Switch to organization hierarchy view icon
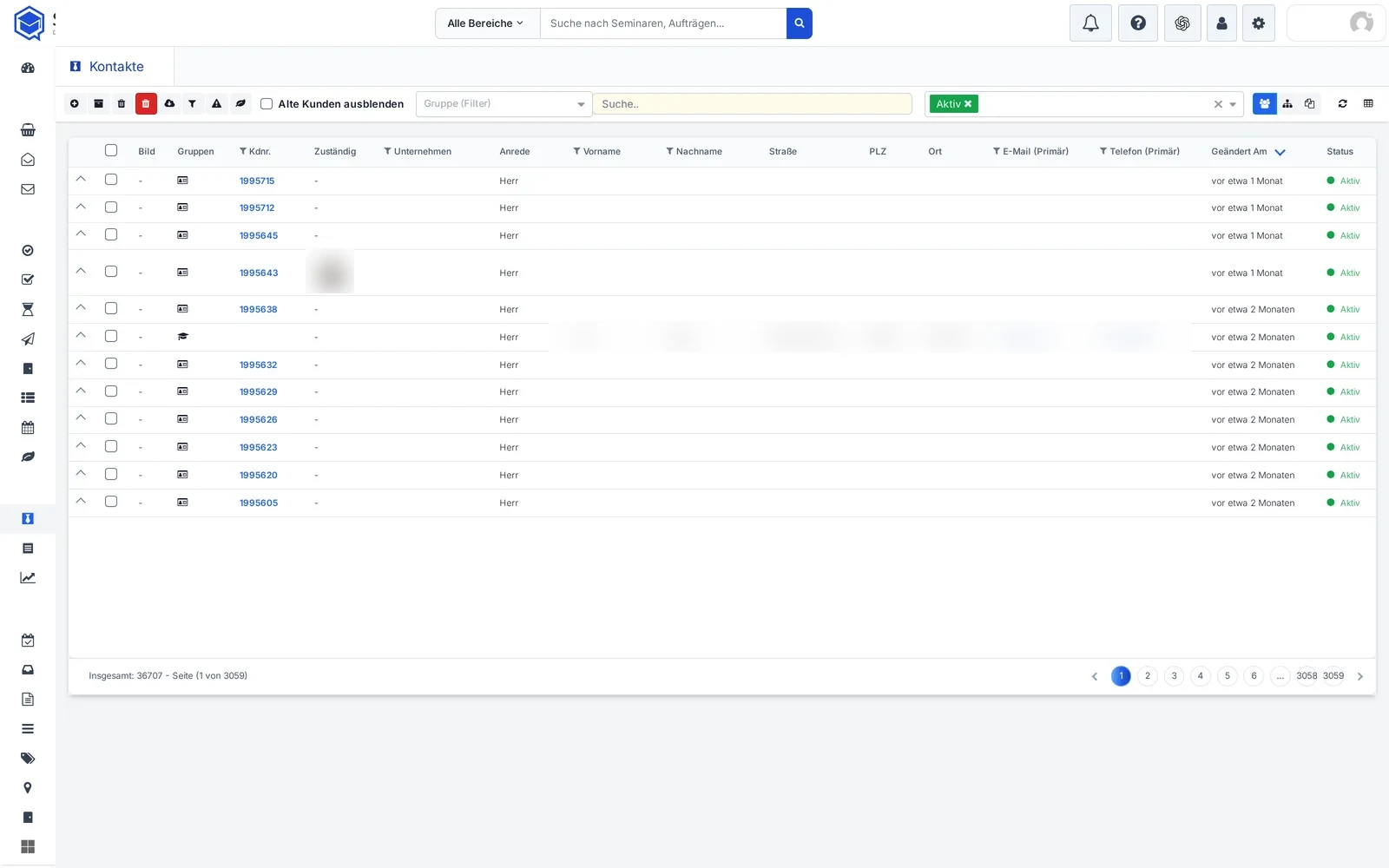The image size is (1389, 868). pyautogui.click(x=1287, y=104)
